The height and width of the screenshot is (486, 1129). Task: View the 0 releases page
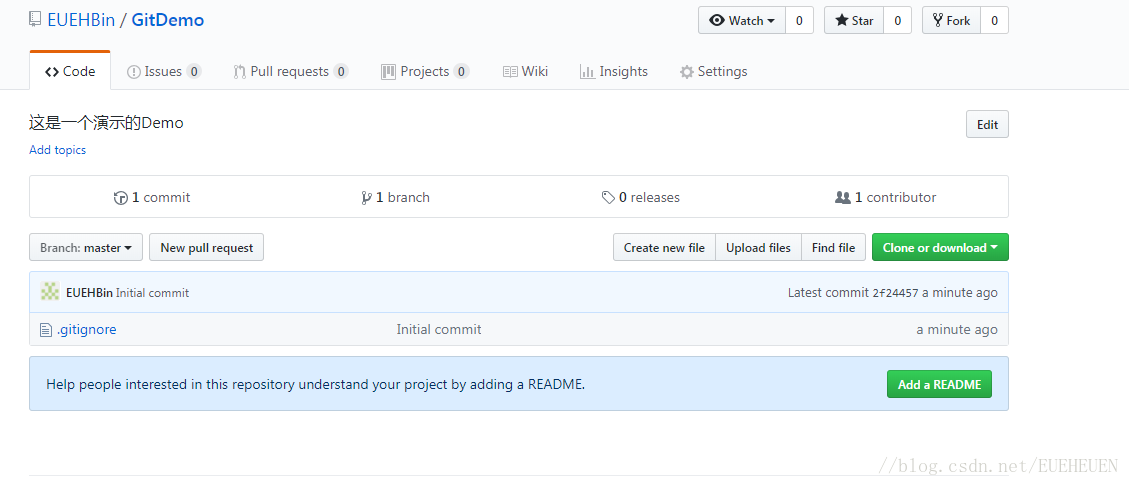(x=641, y=197)
